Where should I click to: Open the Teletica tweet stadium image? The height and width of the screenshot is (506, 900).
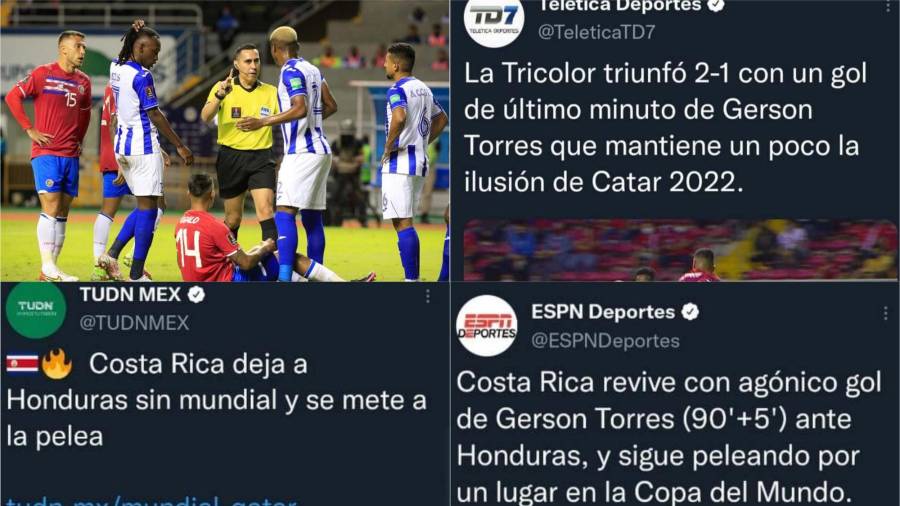click(x=680, y=250)
